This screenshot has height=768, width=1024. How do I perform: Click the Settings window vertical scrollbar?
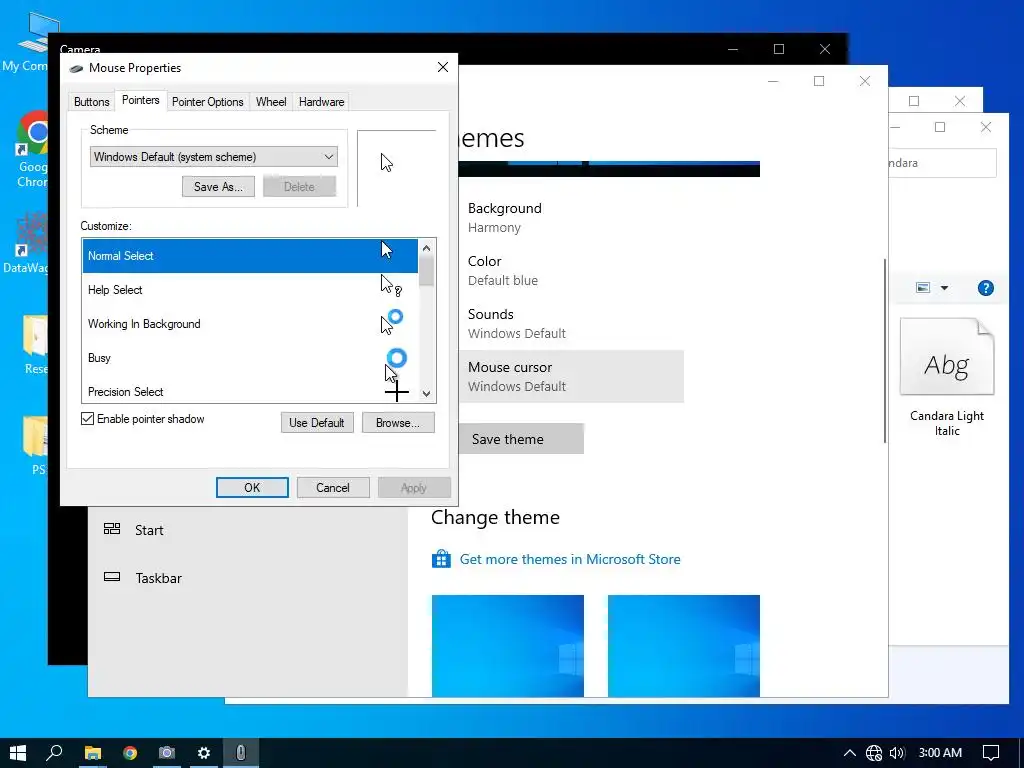885,351
